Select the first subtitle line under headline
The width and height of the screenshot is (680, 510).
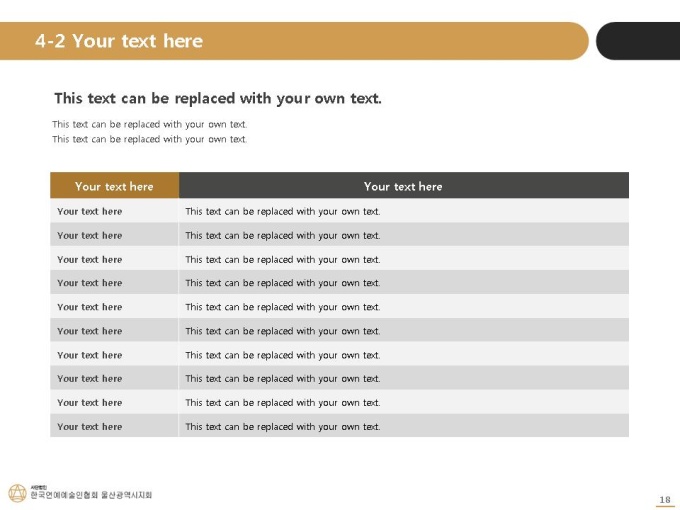(x=150, y=124)
